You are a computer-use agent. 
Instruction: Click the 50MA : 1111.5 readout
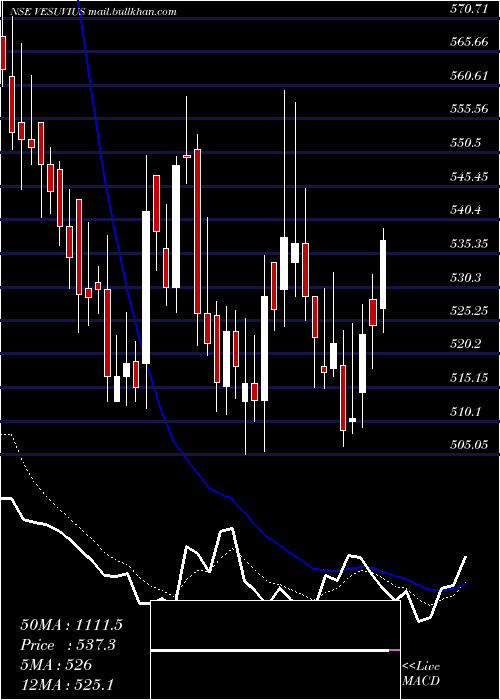point(71,625)
